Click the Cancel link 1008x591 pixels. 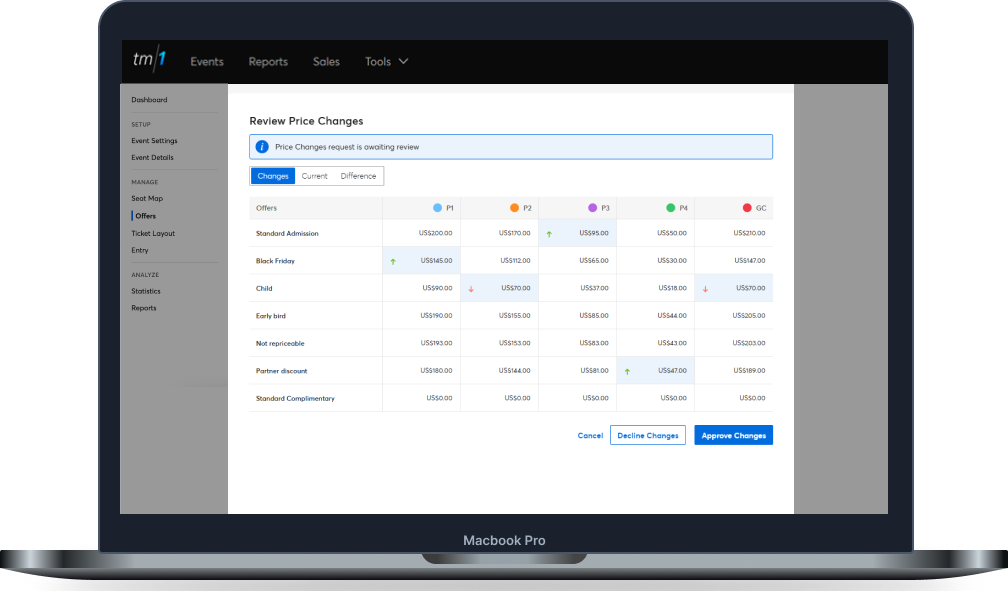[590, 436]
